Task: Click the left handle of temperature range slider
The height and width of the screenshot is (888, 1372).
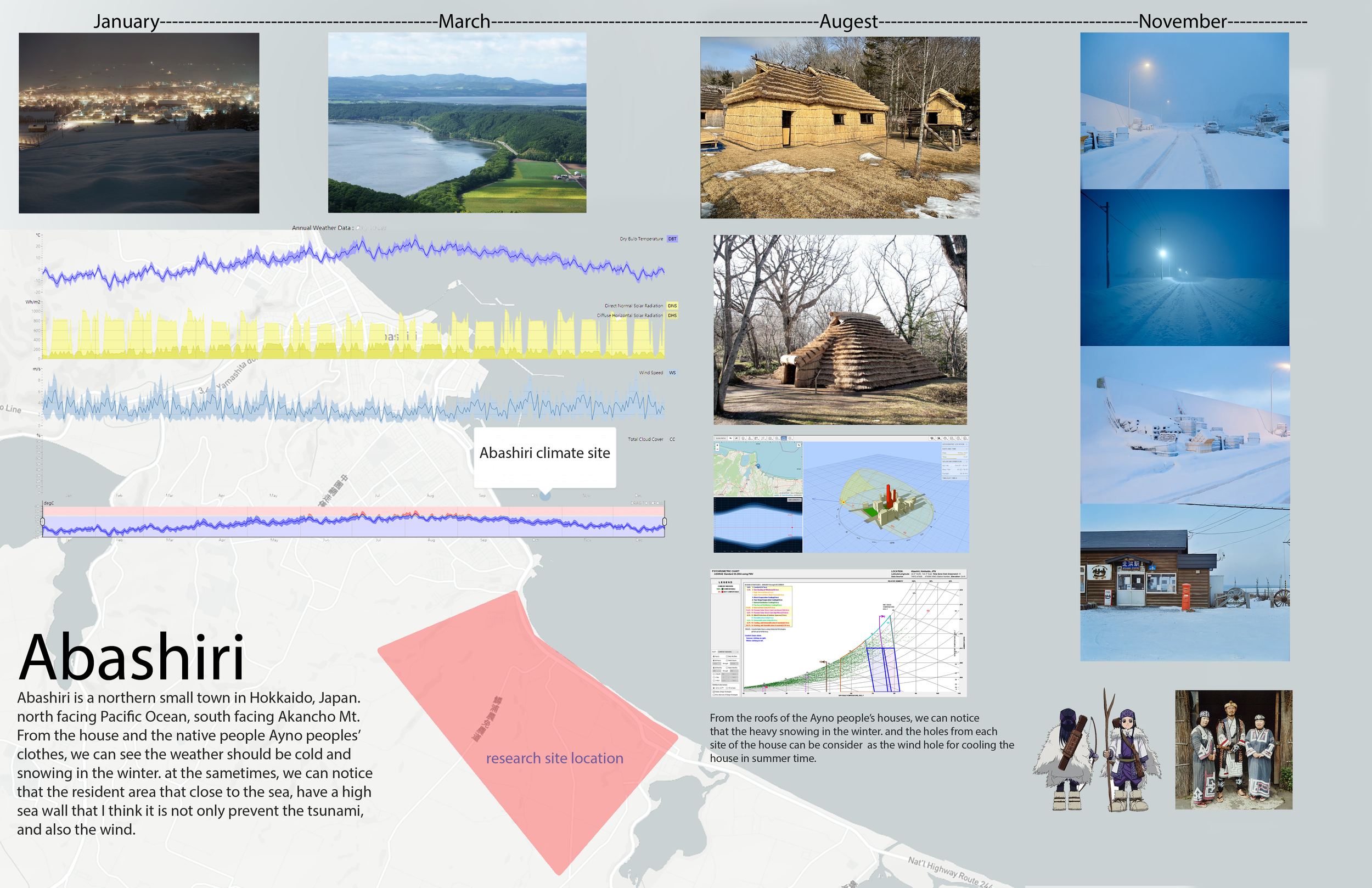Action: click(x=43, y=521)
